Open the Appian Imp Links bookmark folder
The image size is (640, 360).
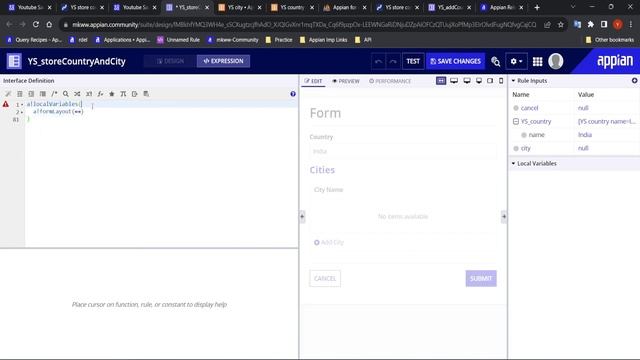click(x=323, y=40)
